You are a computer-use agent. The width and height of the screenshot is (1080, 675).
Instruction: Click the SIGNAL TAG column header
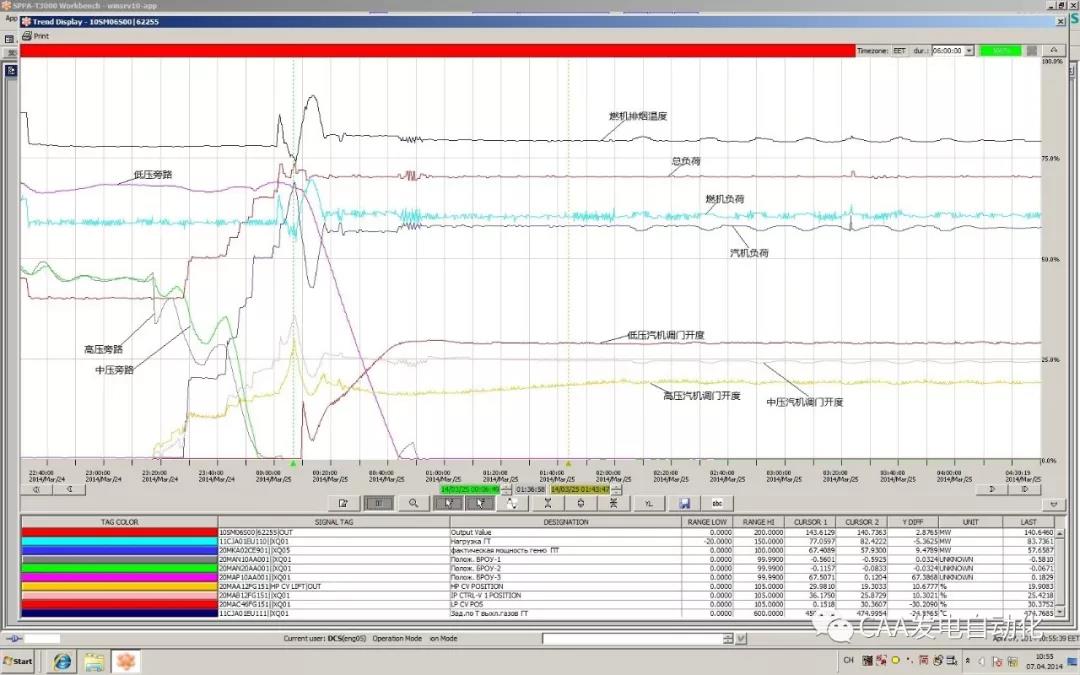pyautogui.click(x=333, y=522)
